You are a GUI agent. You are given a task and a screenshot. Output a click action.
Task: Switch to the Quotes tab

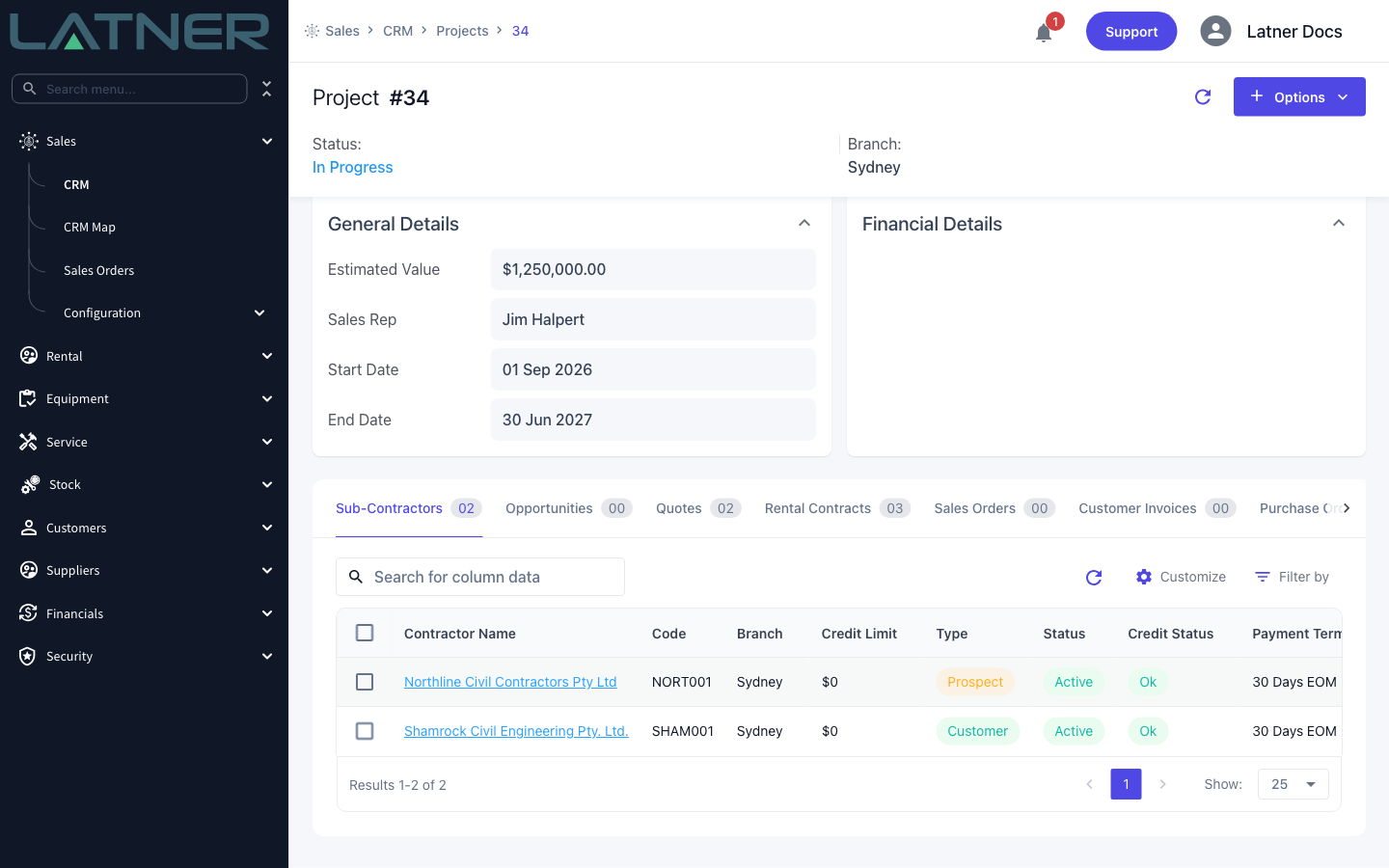click(698, 508)
